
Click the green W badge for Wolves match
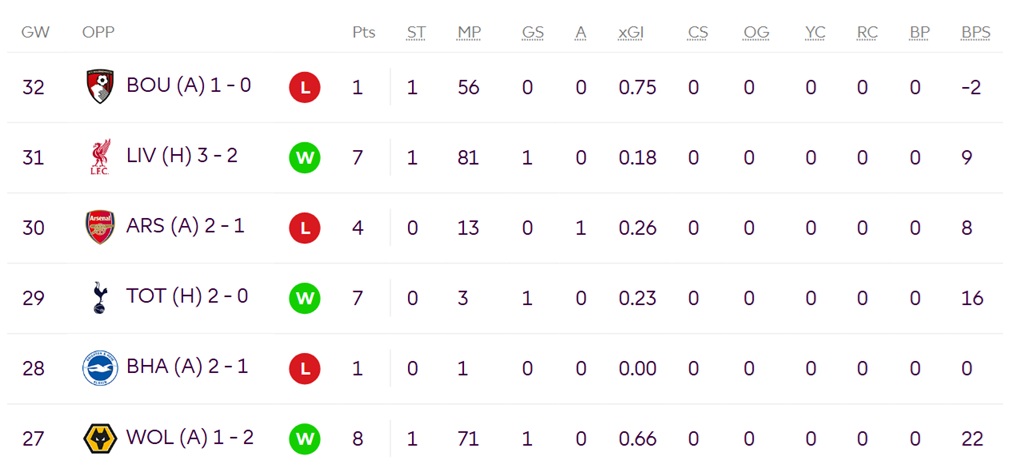coord(305,439)
